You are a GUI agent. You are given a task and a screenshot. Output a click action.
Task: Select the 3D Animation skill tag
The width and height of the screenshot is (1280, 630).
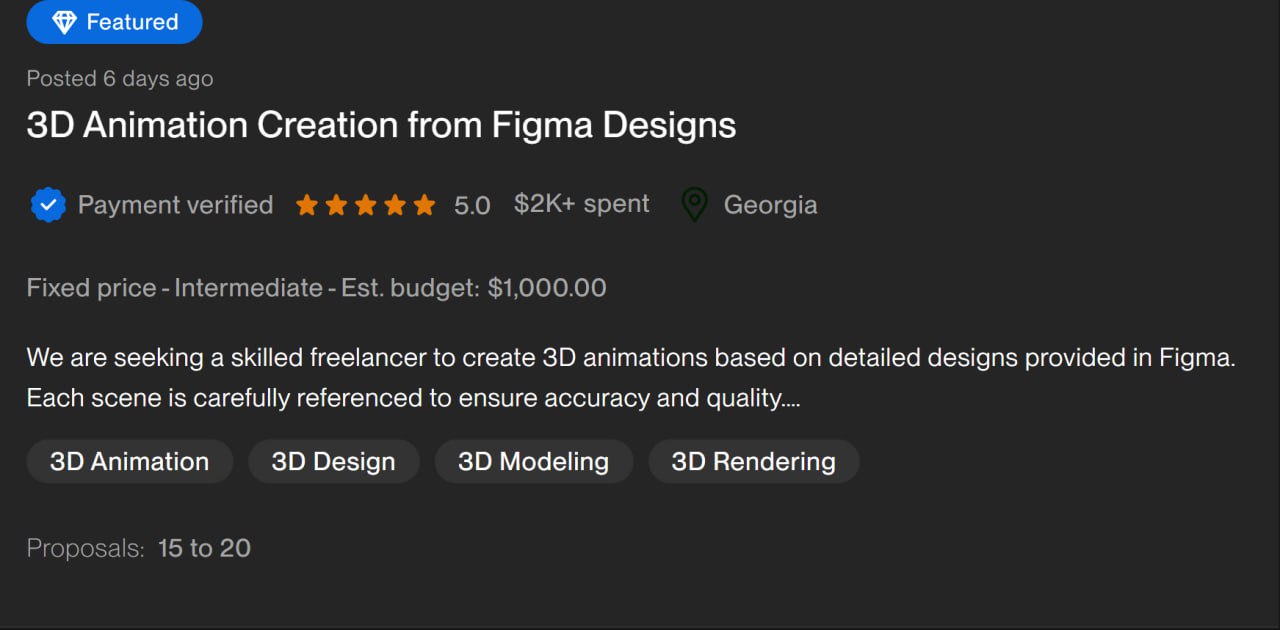tap(129, 462)
